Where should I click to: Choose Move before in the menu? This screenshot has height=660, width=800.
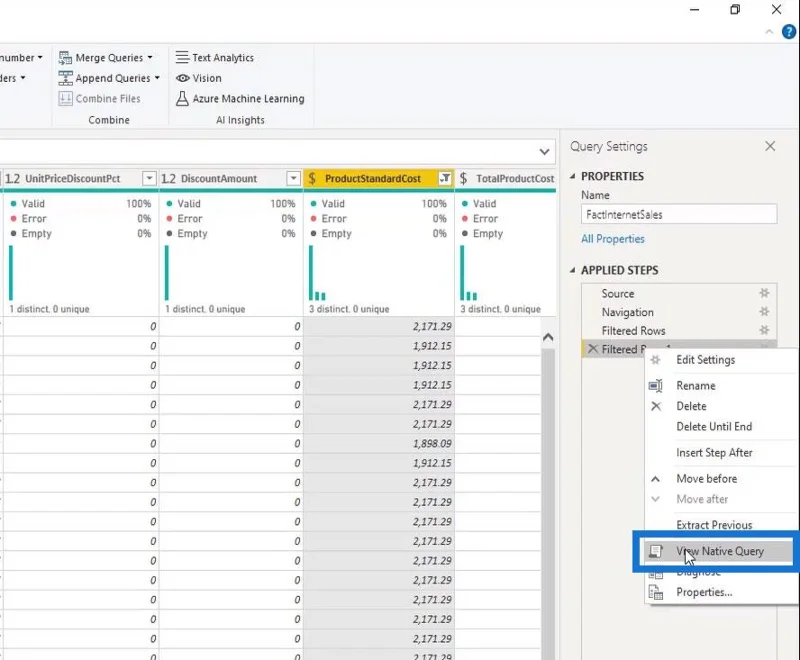click(x=707, y=478)
